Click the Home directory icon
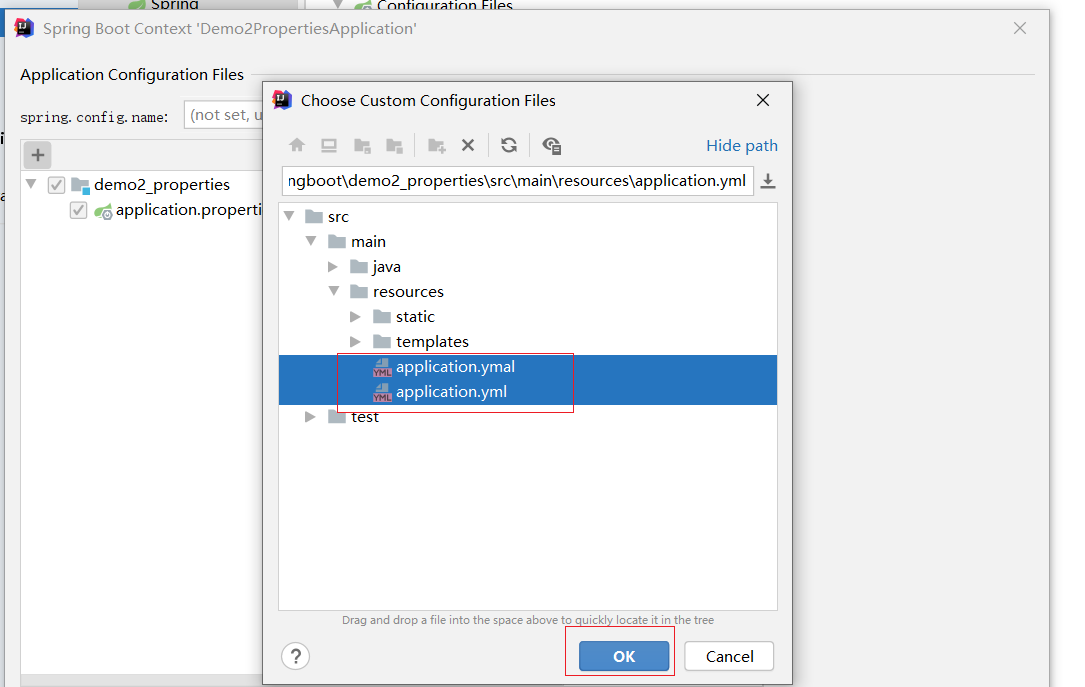Image resolution: width=1085 pixels, height=687 pixels. click(297, 145)
